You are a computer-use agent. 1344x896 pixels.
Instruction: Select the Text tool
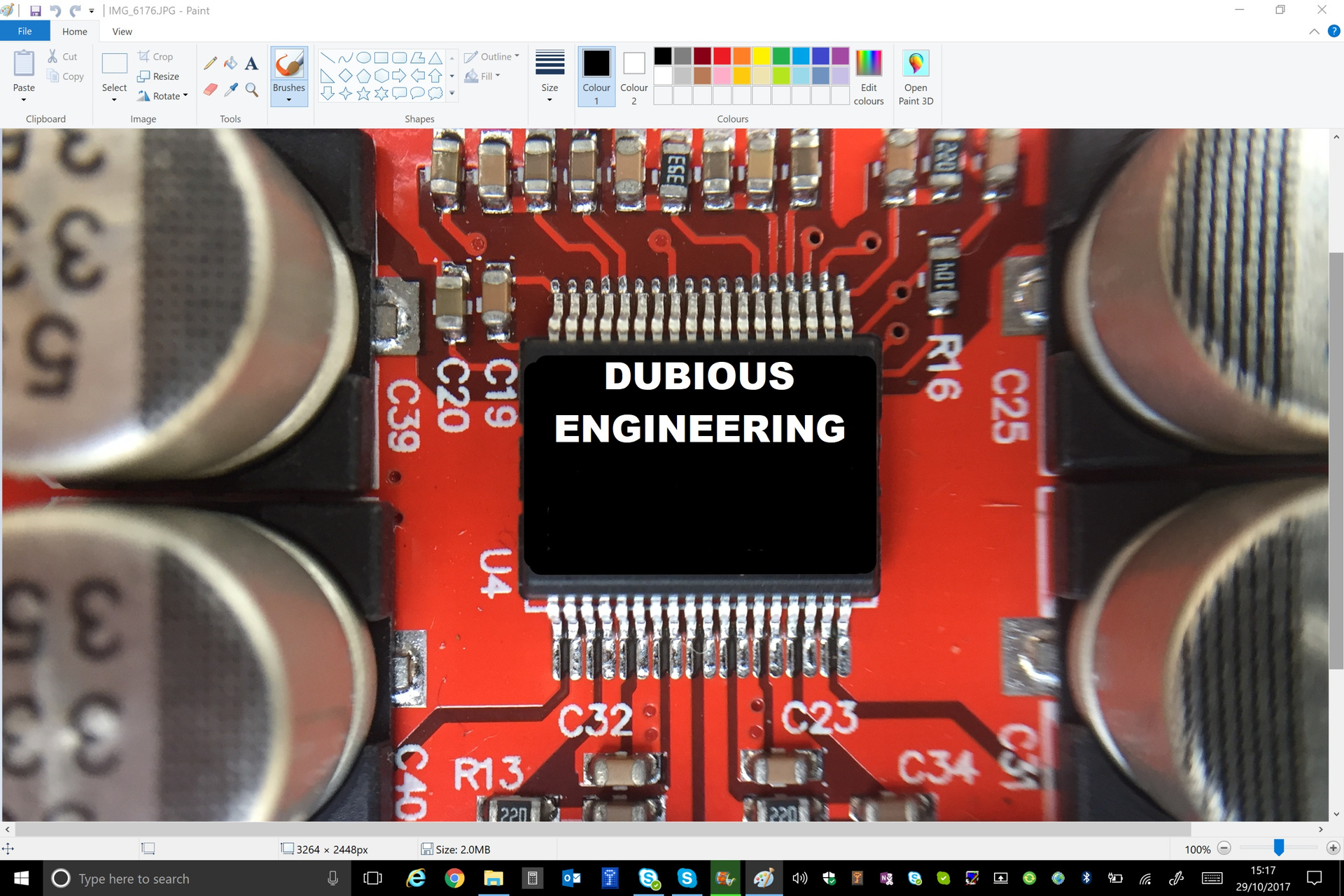251,64
